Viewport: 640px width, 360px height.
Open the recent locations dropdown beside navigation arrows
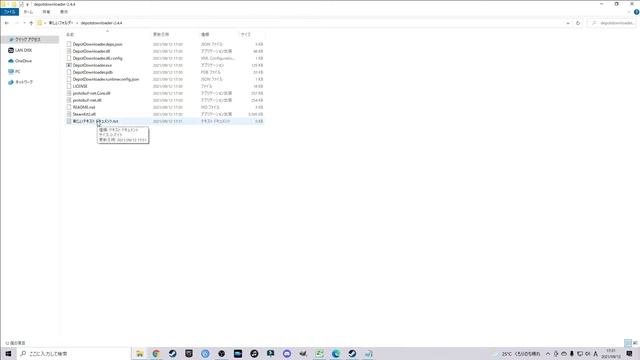(24, 23)
